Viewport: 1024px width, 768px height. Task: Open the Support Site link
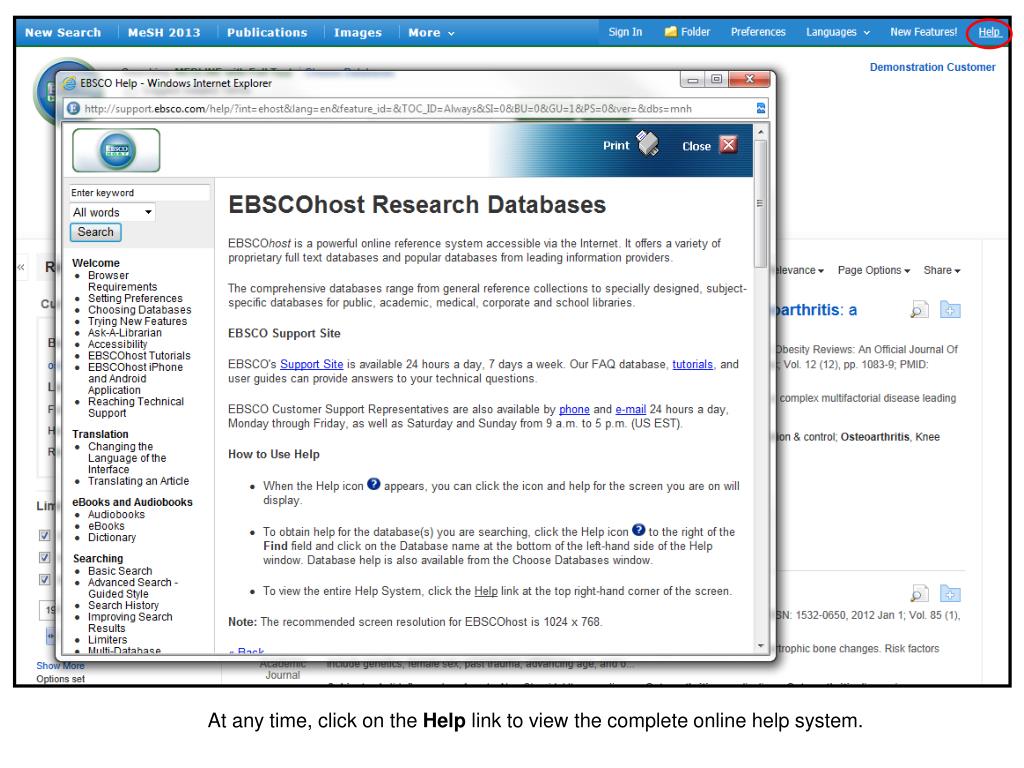click(x=312, y=364)
